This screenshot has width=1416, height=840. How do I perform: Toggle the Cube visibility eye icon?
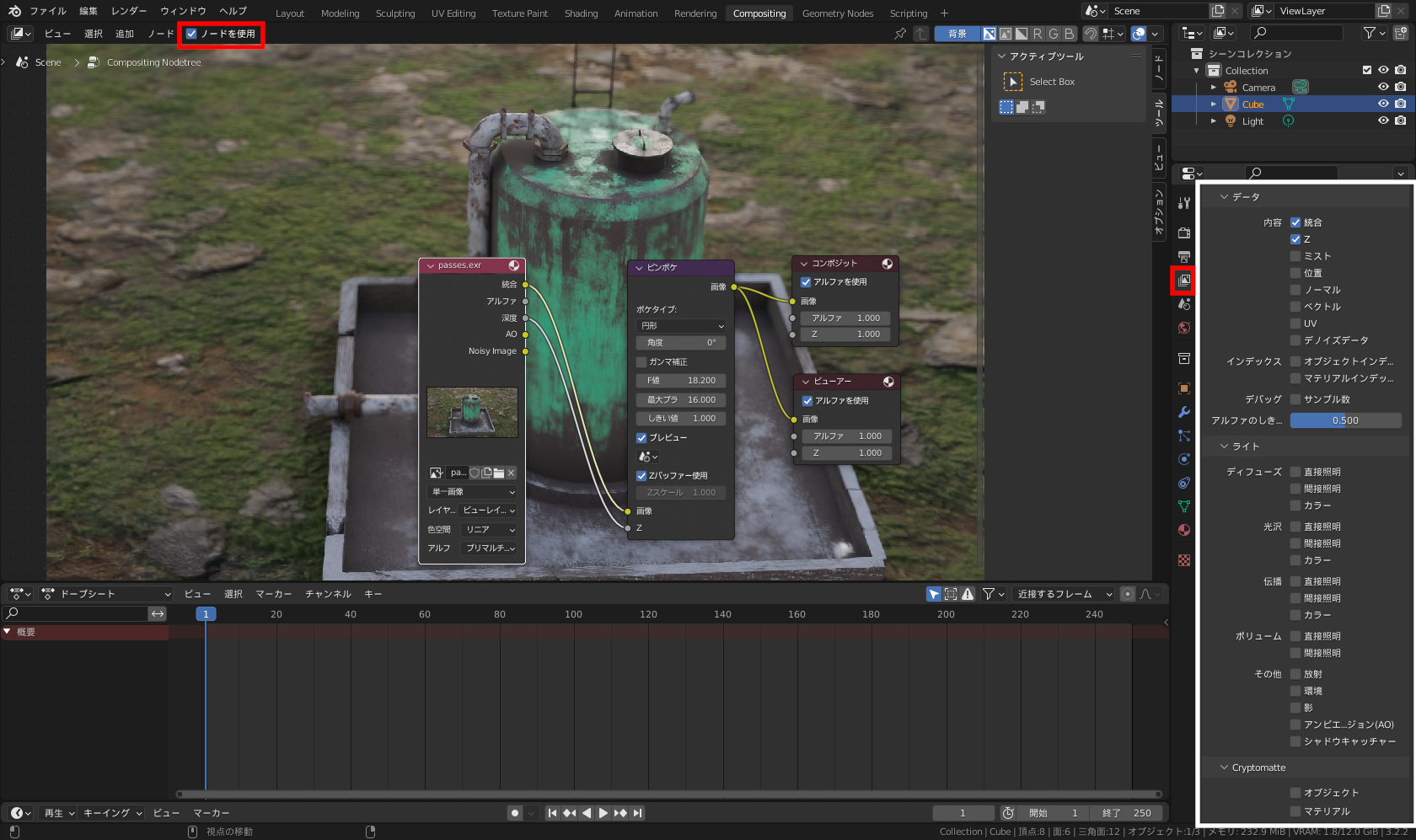1383,104
